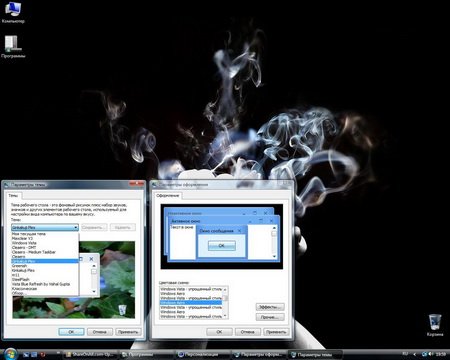
Task: Click the color scheme list scrollbar down arrow
Action: pos(225,316)
